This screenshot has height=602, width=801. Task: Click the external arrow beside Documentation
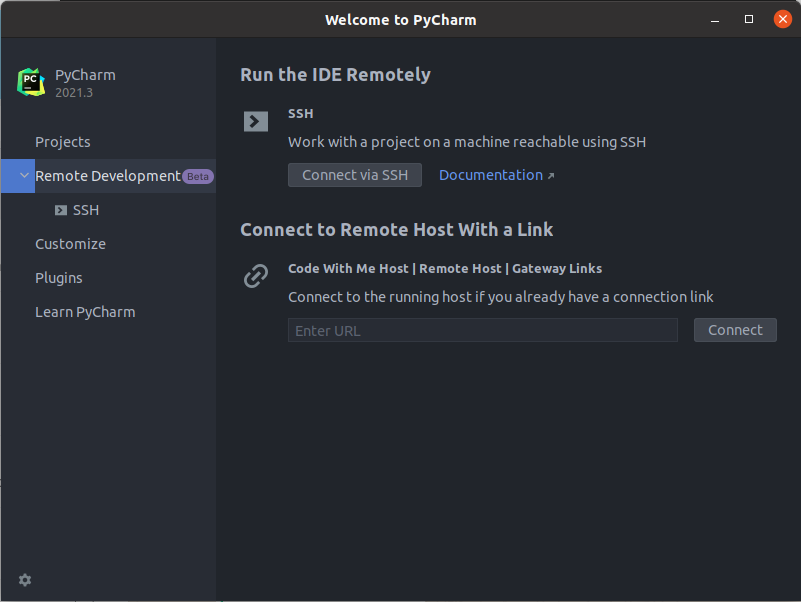tap(551, 176)
